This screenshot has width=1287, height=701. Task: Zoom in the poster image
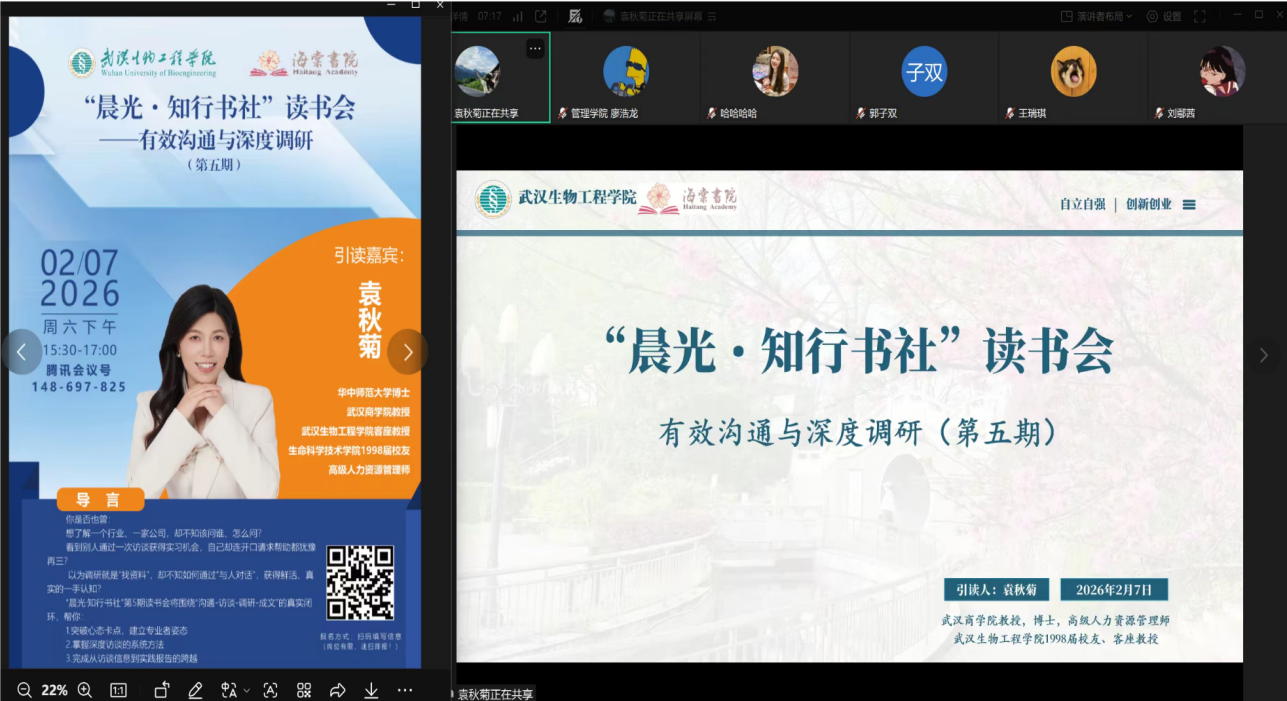click(x=85, y=690)
